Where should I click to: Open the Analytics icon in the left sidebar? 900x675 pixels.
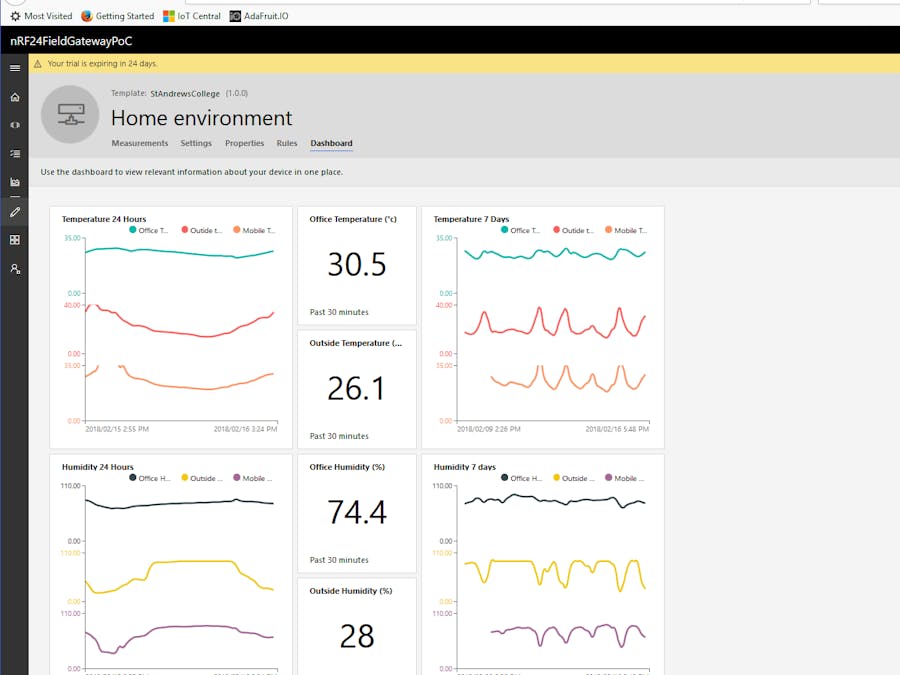[14, 181]
